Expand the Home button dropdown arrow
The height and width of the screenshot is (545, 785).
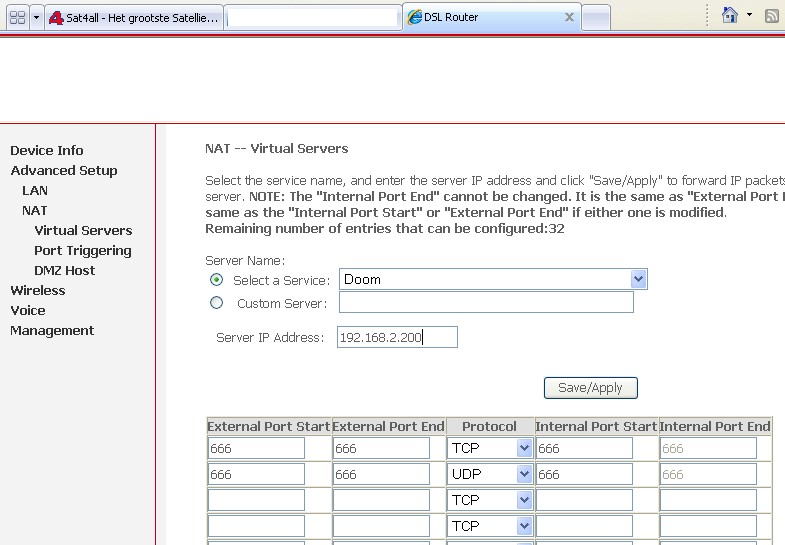749,15
